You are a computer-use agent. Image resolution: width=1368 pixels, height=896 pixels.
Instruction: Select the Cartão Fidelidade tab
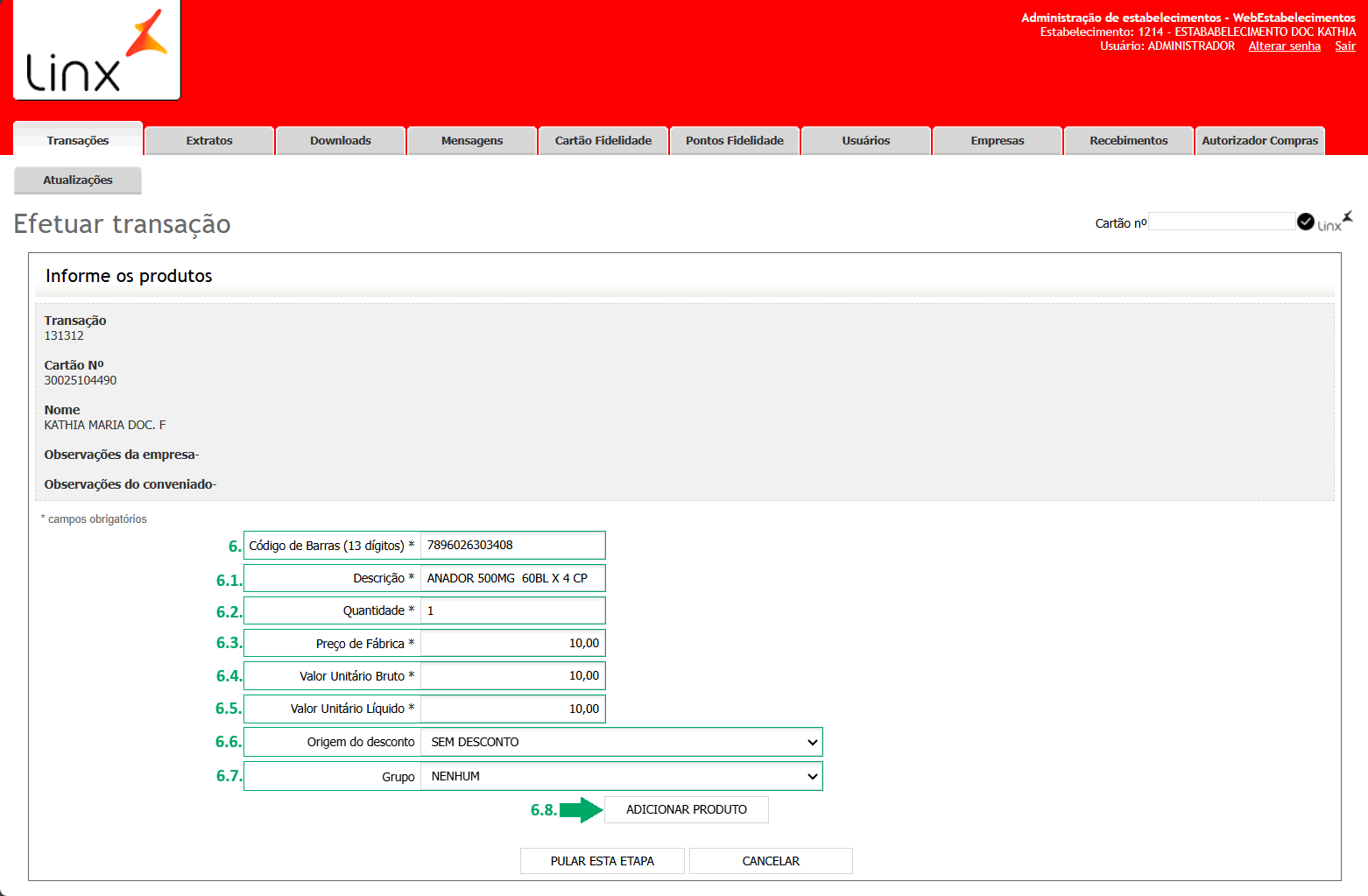pyautogui.click(x=603, y=141)
